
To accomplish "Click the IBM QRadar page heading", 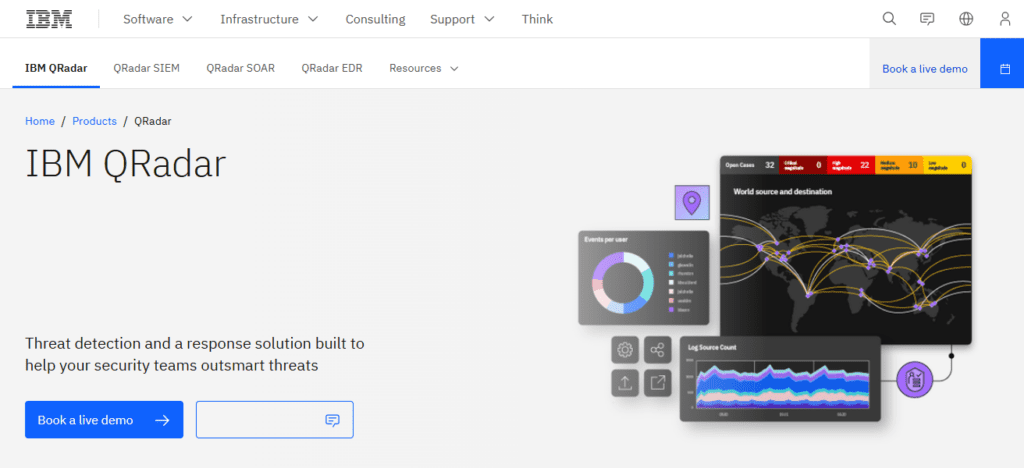I will 125,164.
